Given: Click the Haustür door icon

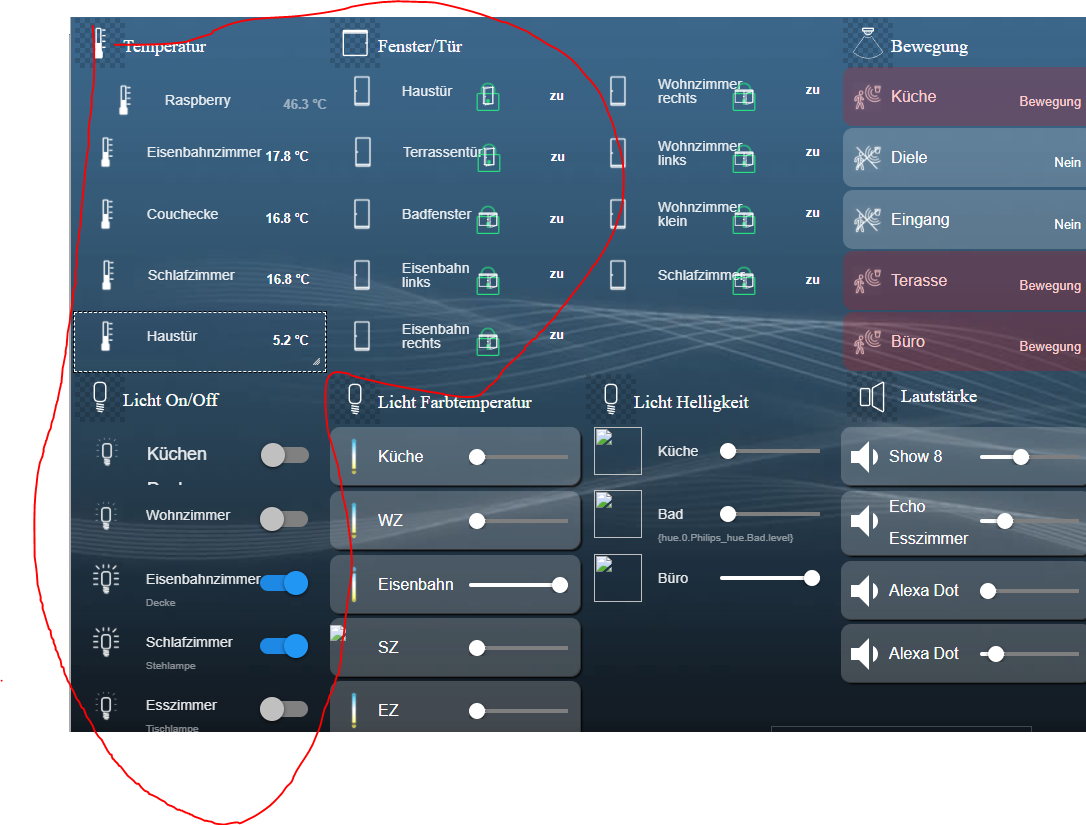Looking at the screenshot, I should [362, 91].
